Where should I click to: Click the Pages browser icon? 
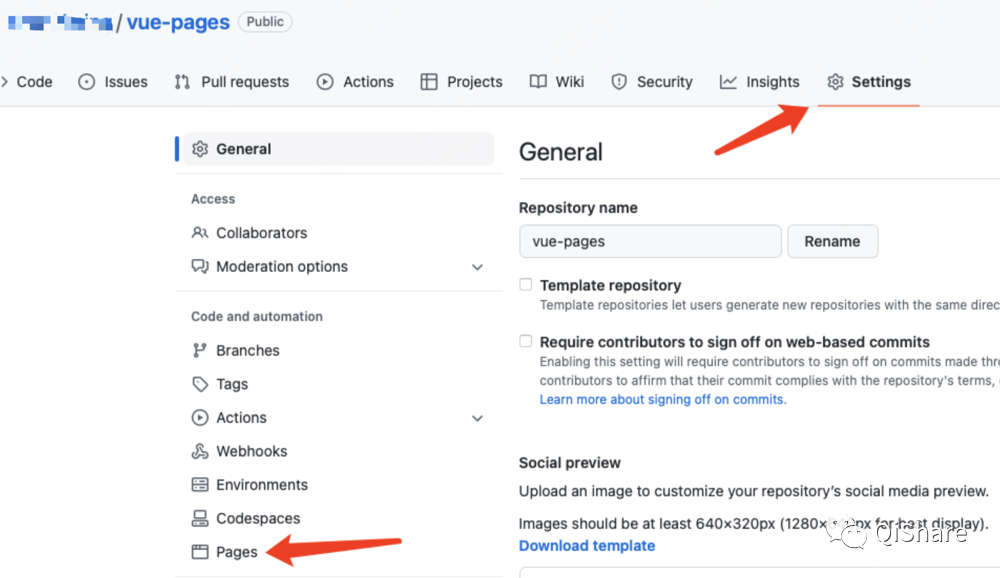tap(200, 552)
